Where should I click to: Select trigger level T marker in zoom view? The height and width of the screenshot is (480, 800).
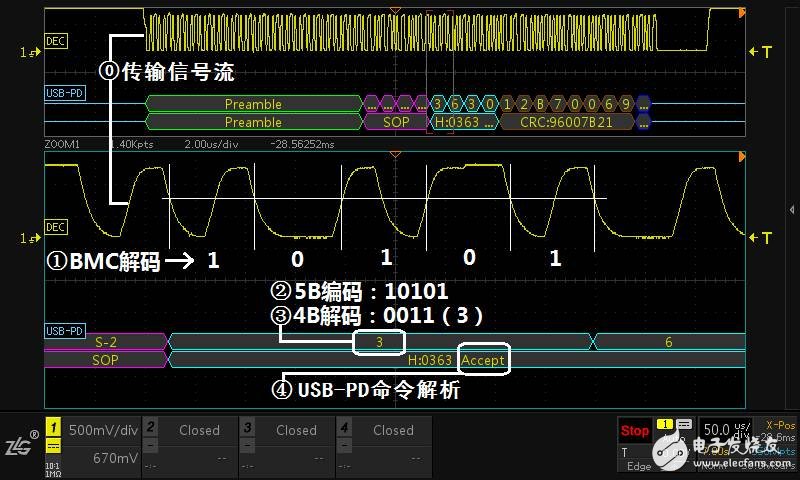[760, 238]
